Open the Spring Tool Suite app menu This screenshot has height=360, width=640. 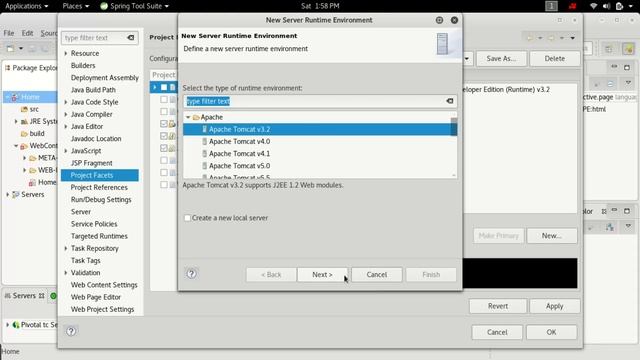tap(134, 6)
